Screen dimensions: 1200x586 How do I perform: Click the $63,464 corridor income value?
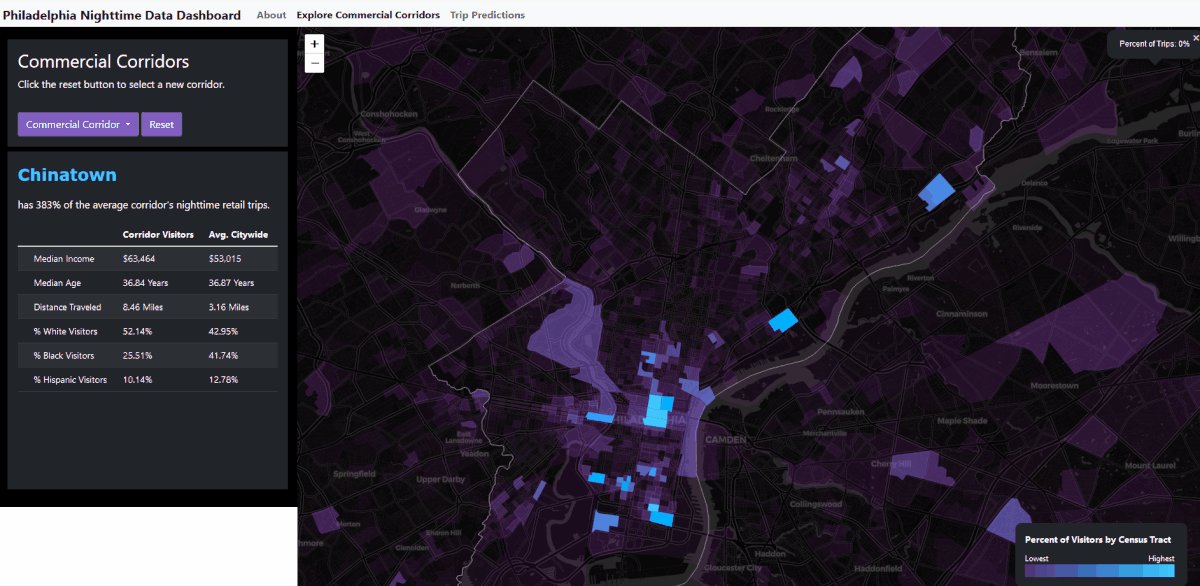coord(139,259)
